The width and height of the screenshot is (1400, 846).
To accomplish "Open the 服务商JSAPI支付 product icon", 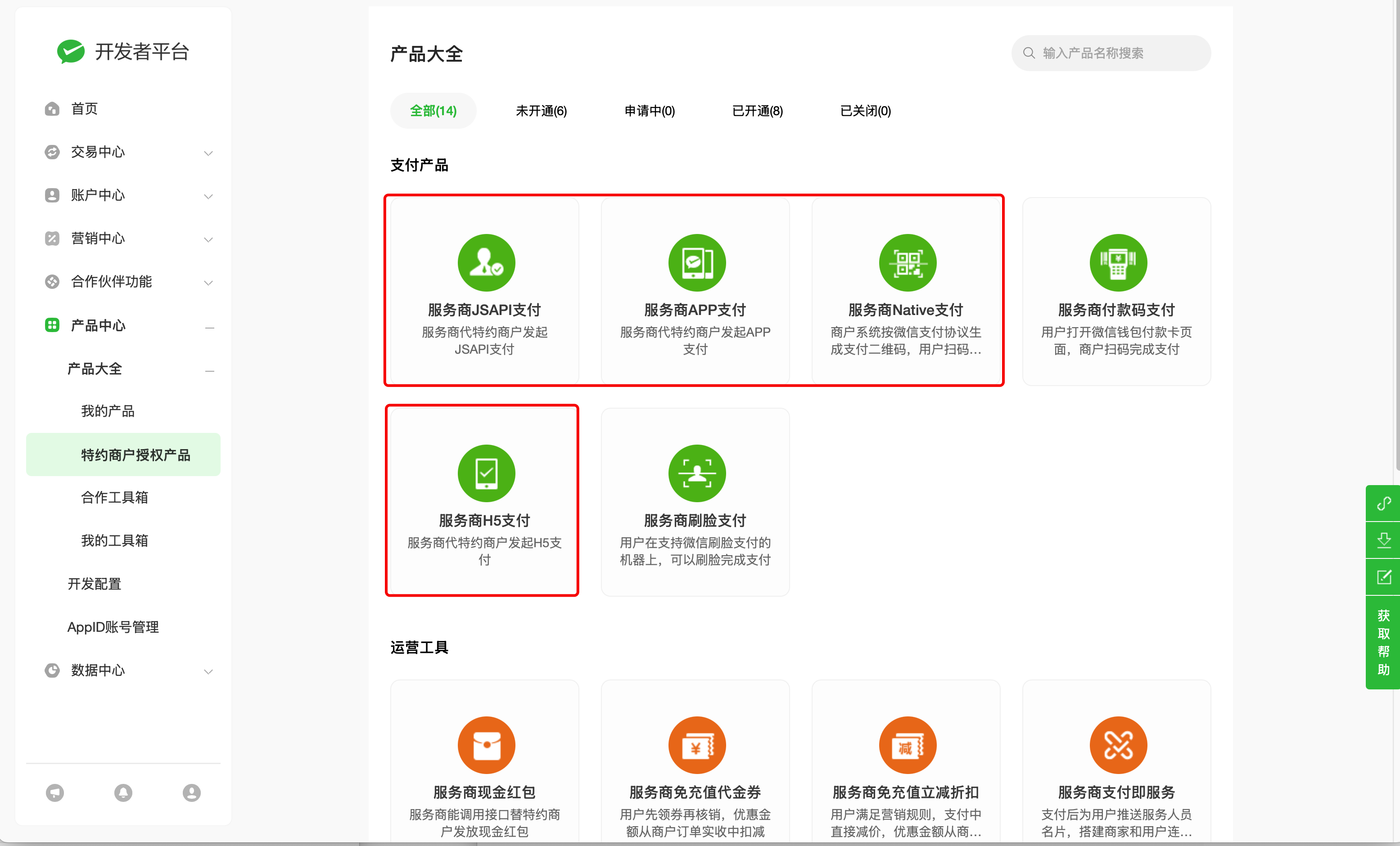I will click(486, 262).
